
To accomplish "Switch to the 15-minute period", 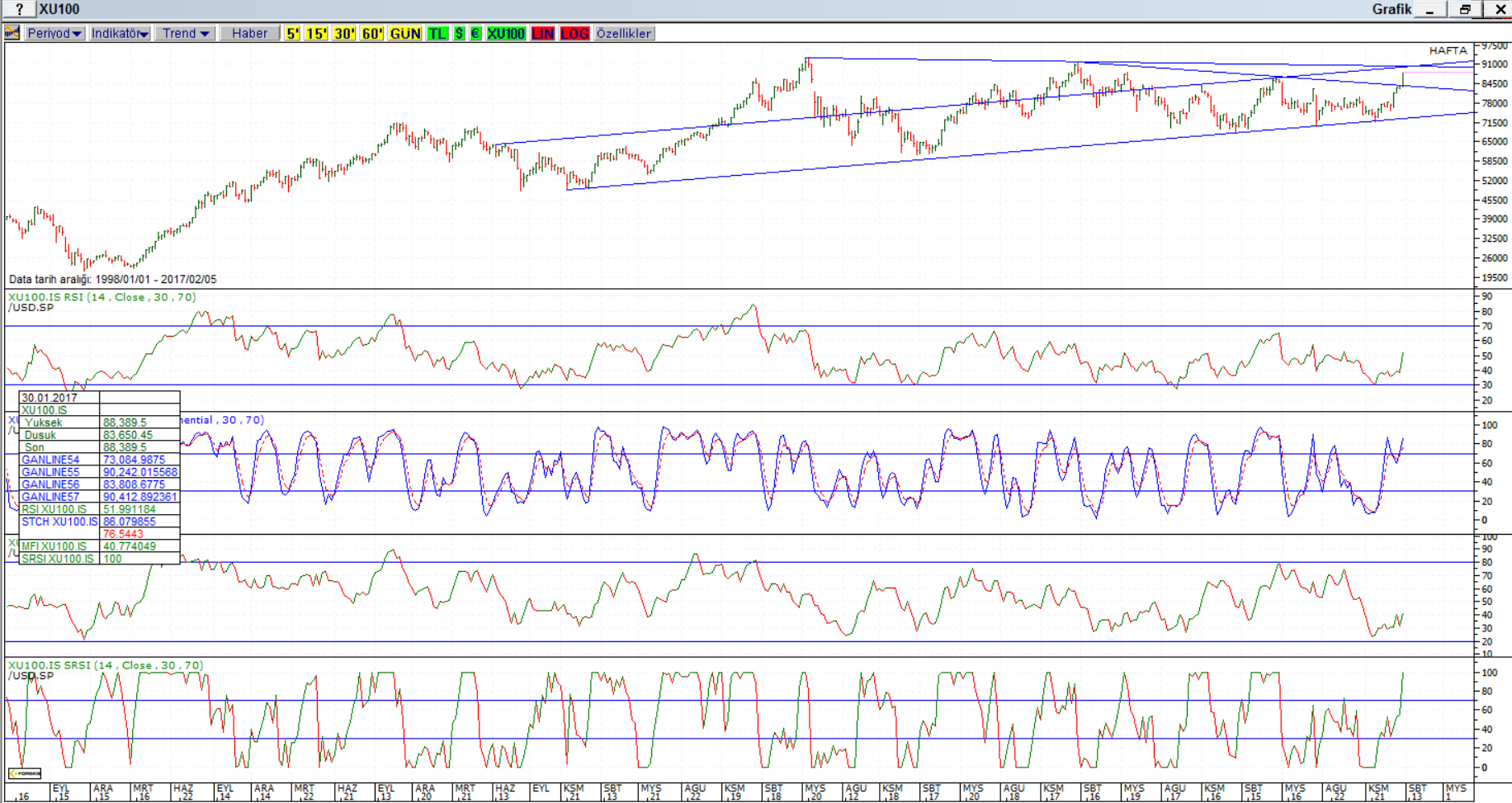I will pyautogui.click(x=316, y=34).
